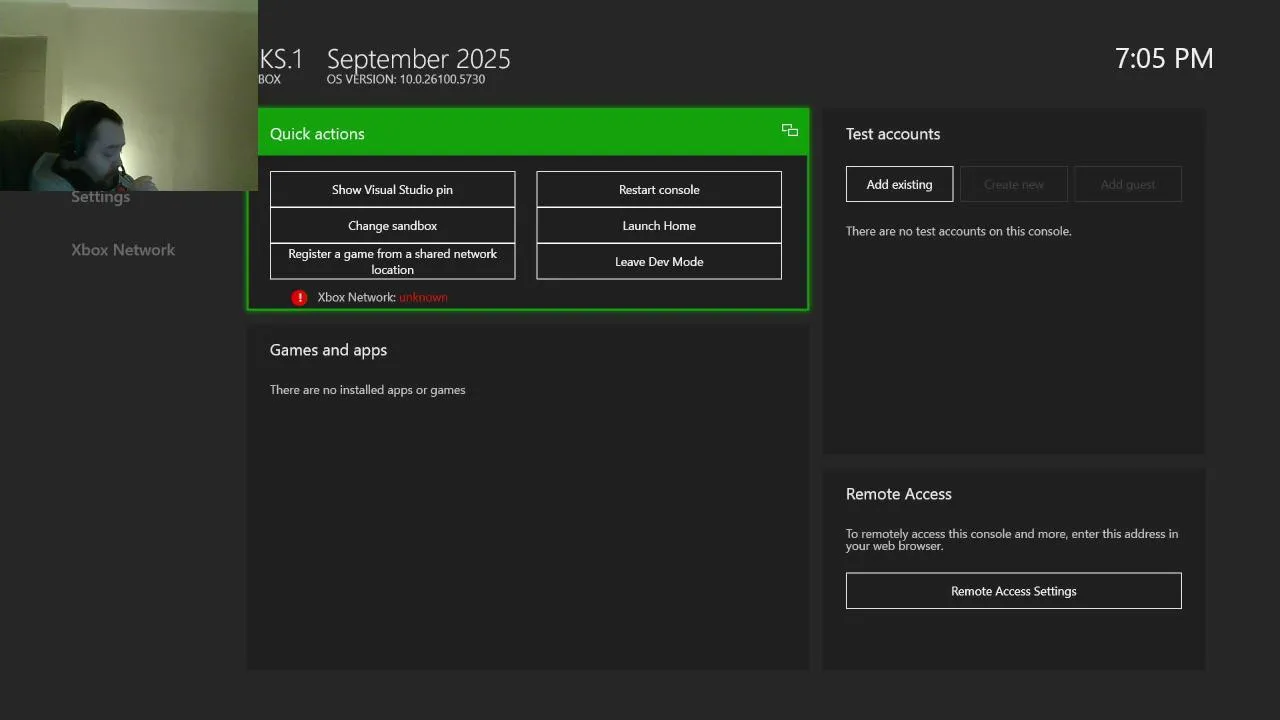Click the OS version text
Viewport: 1280px width, 720px height.
pos(405,79)
